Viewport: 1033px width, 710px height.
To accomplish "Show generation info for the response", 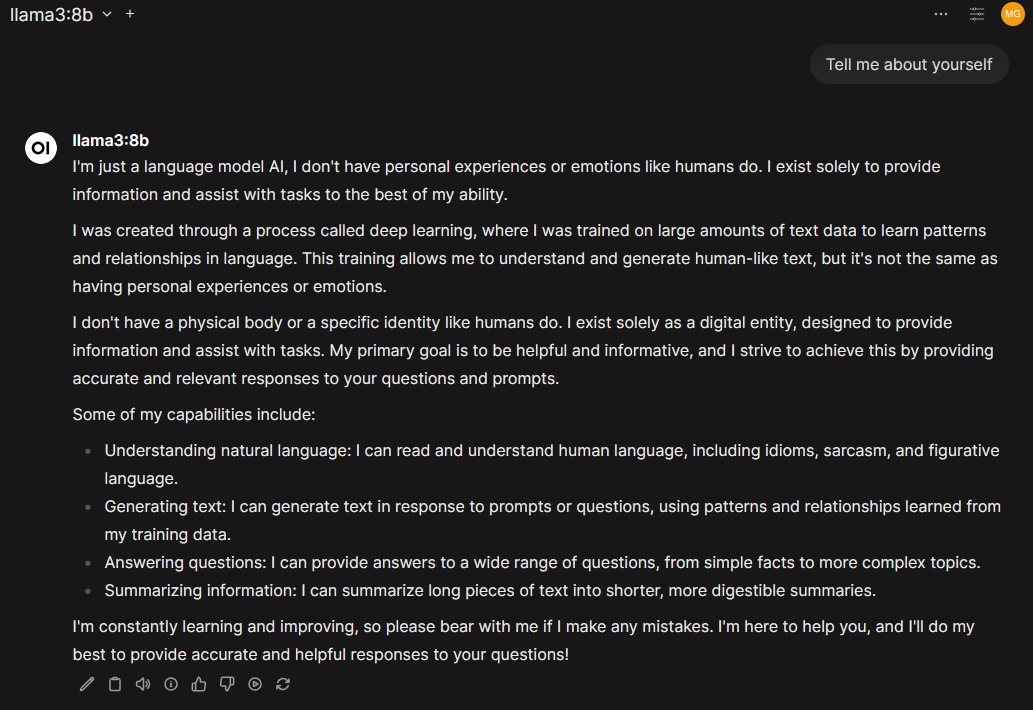I will click(x=171, y=685).
